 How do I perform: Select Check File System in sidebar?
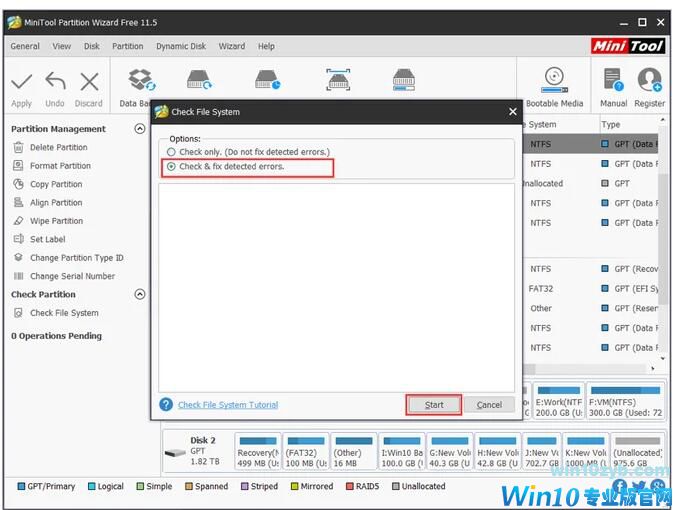[64, 313]
